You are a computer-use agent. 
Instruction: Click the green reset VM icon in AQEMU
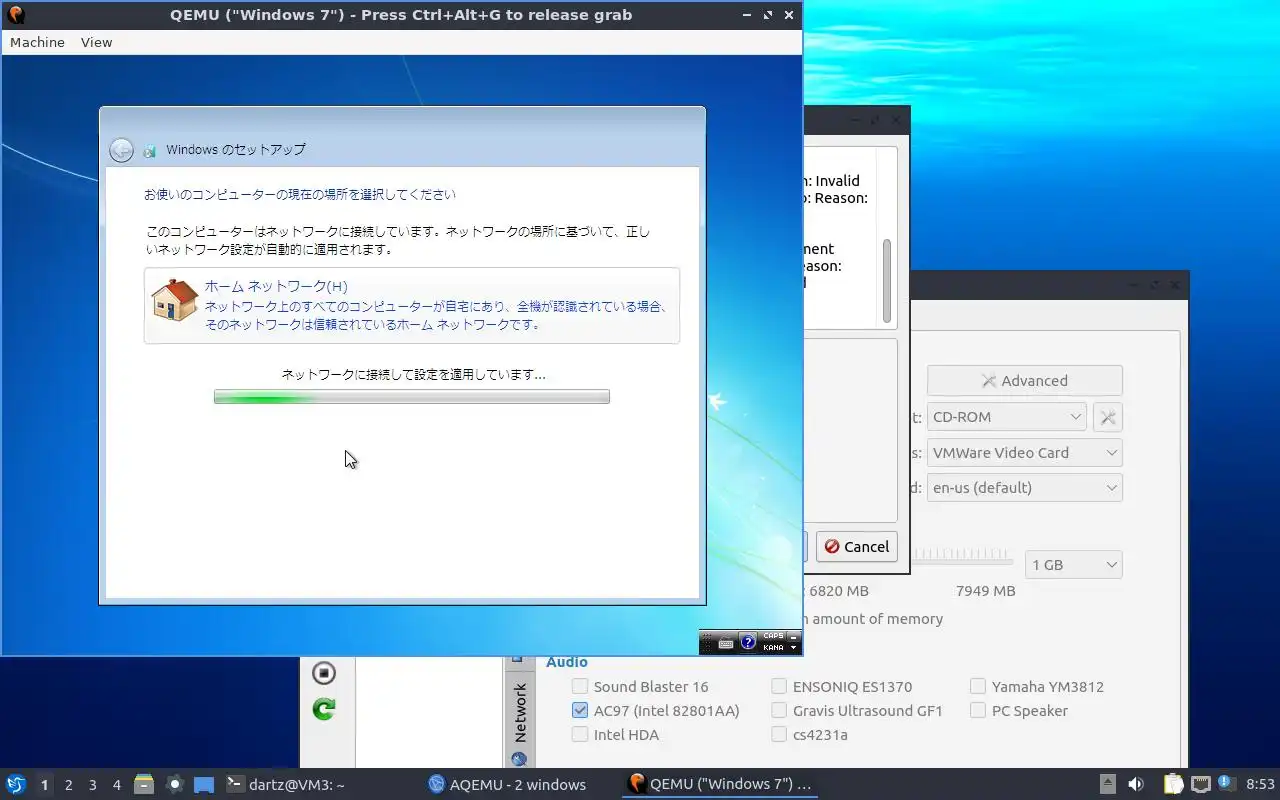point(323,709)
